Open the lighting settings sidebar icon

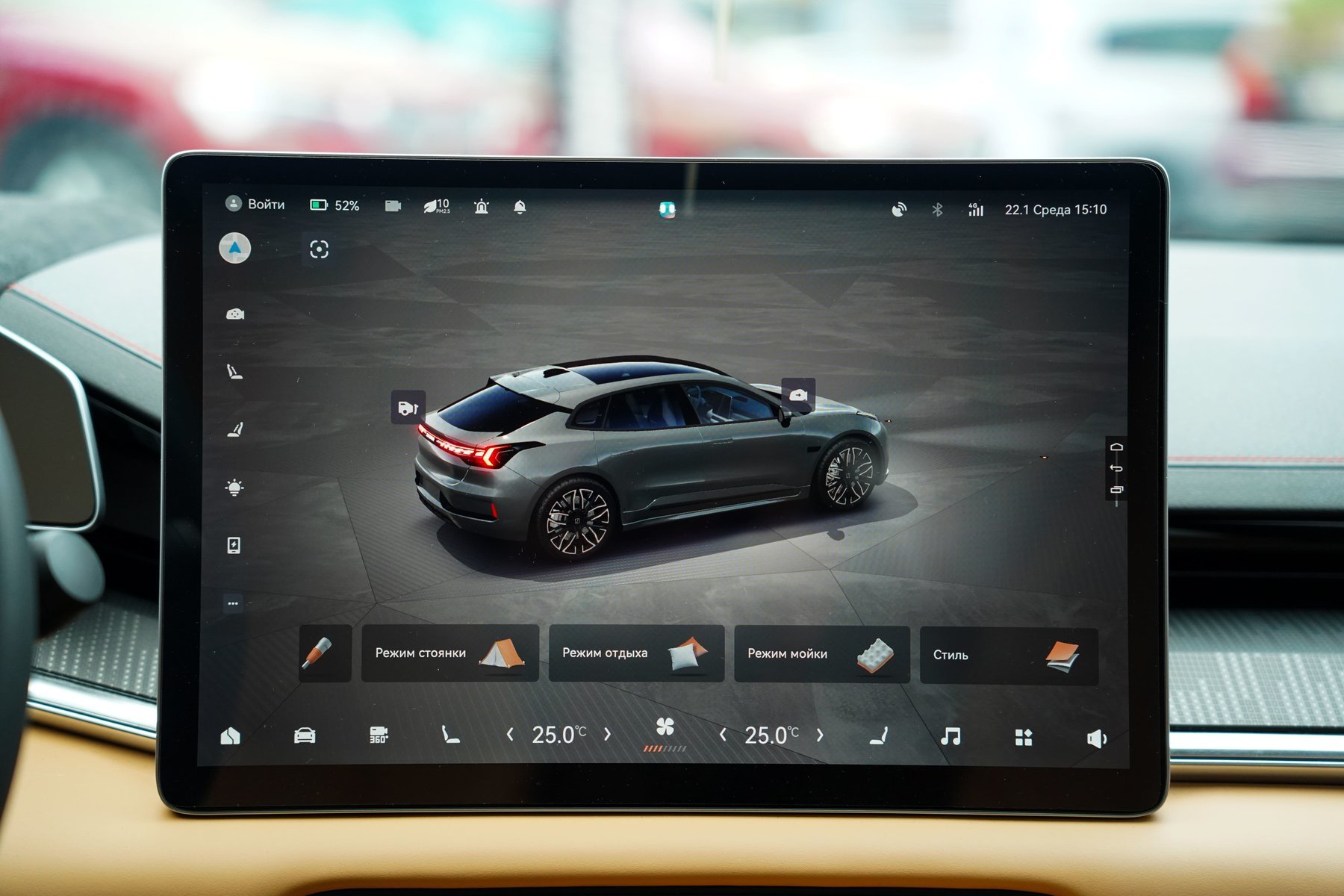click(234, 488)
